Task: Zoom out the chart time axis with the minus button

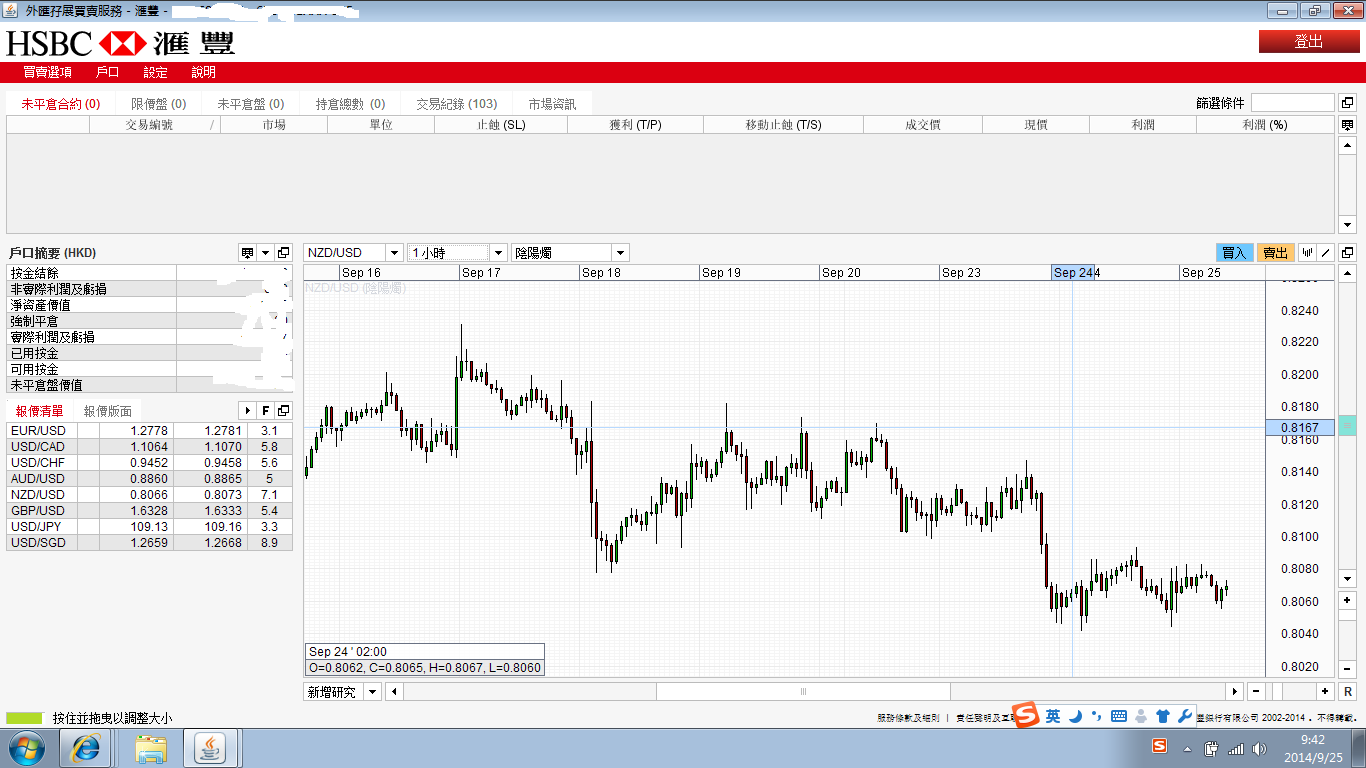Action: pos(1254,691)
